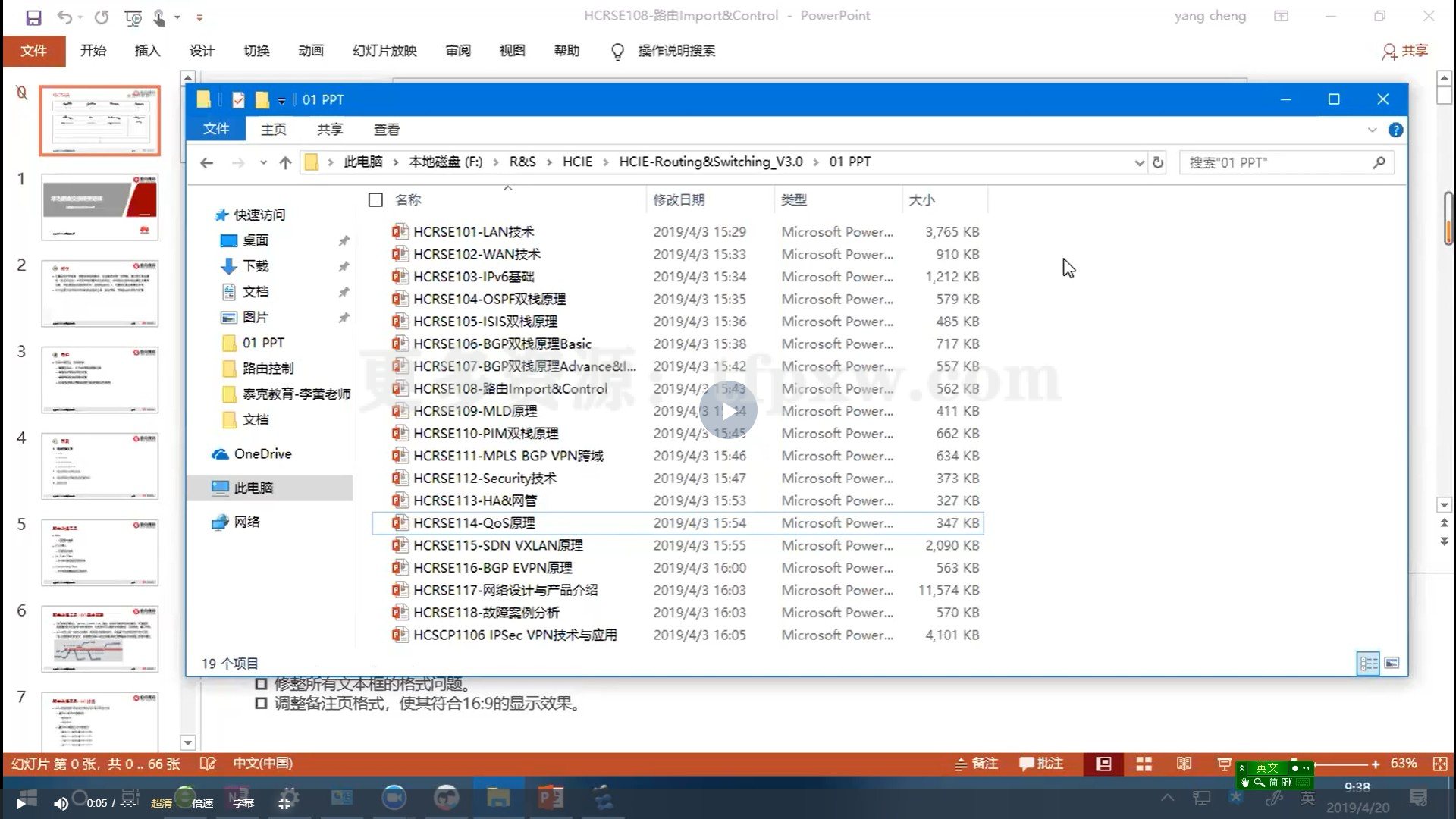Switch to details view icon in Explorer

[x=1368, y=664]
